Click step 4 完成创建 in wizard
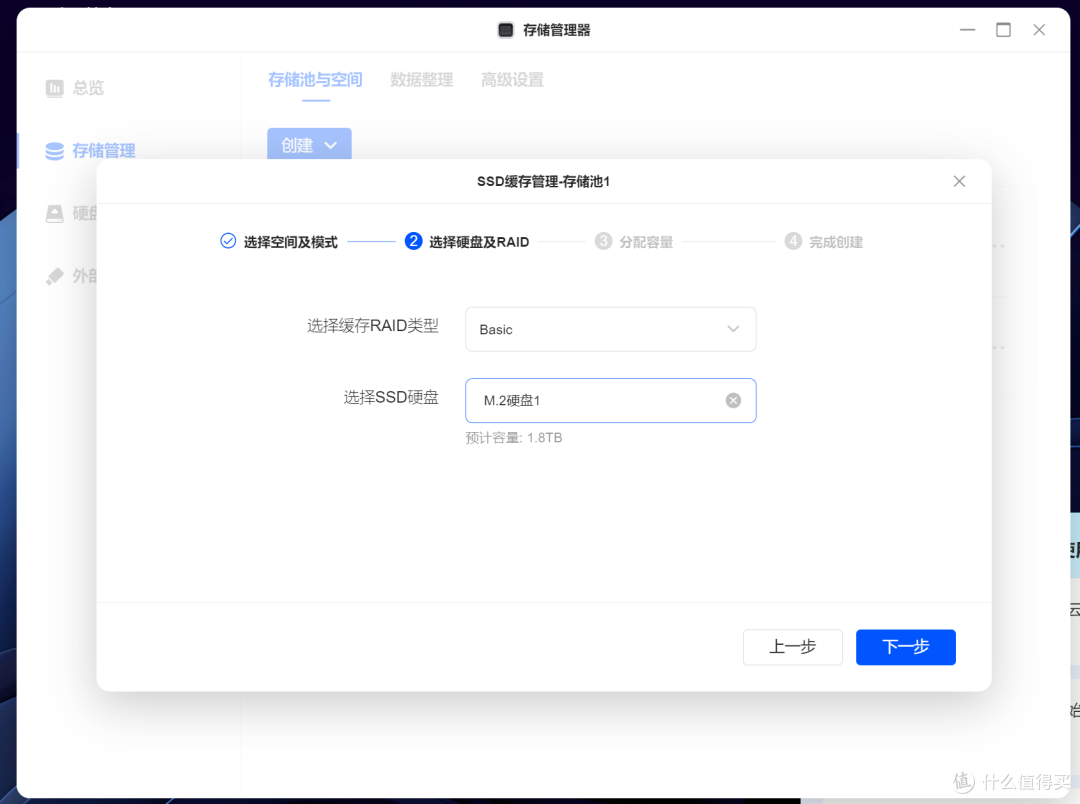The width and height of the screenshot is (1080, 804). [x=824, y=242]
